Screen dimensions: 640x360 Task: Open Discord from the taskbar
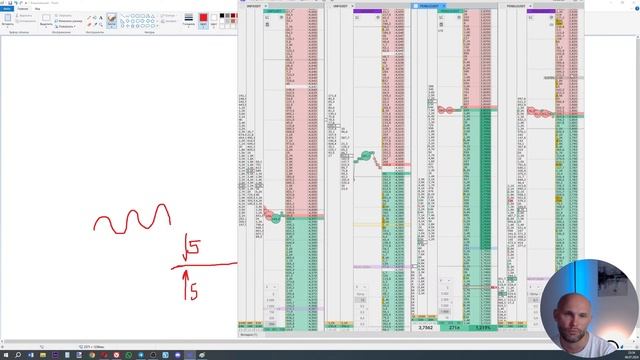[x=177, y=355]
